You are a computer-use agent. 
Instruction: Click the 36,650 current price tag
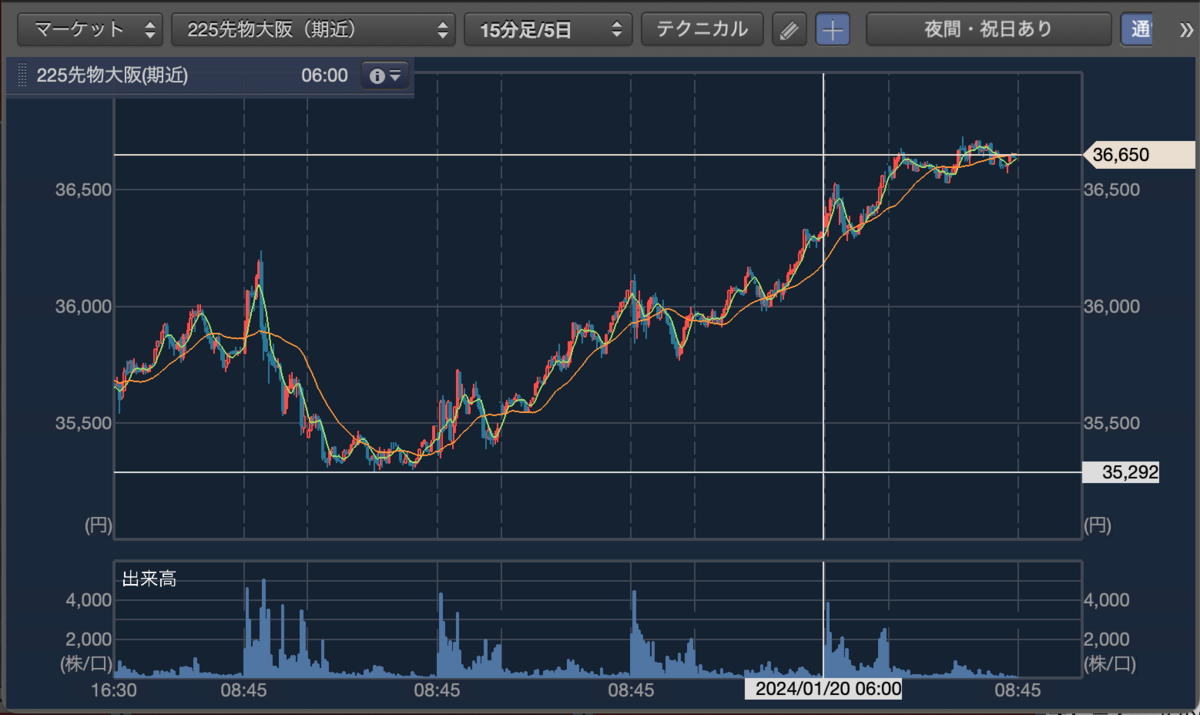pyautogui.click(x=1139, y=155)
